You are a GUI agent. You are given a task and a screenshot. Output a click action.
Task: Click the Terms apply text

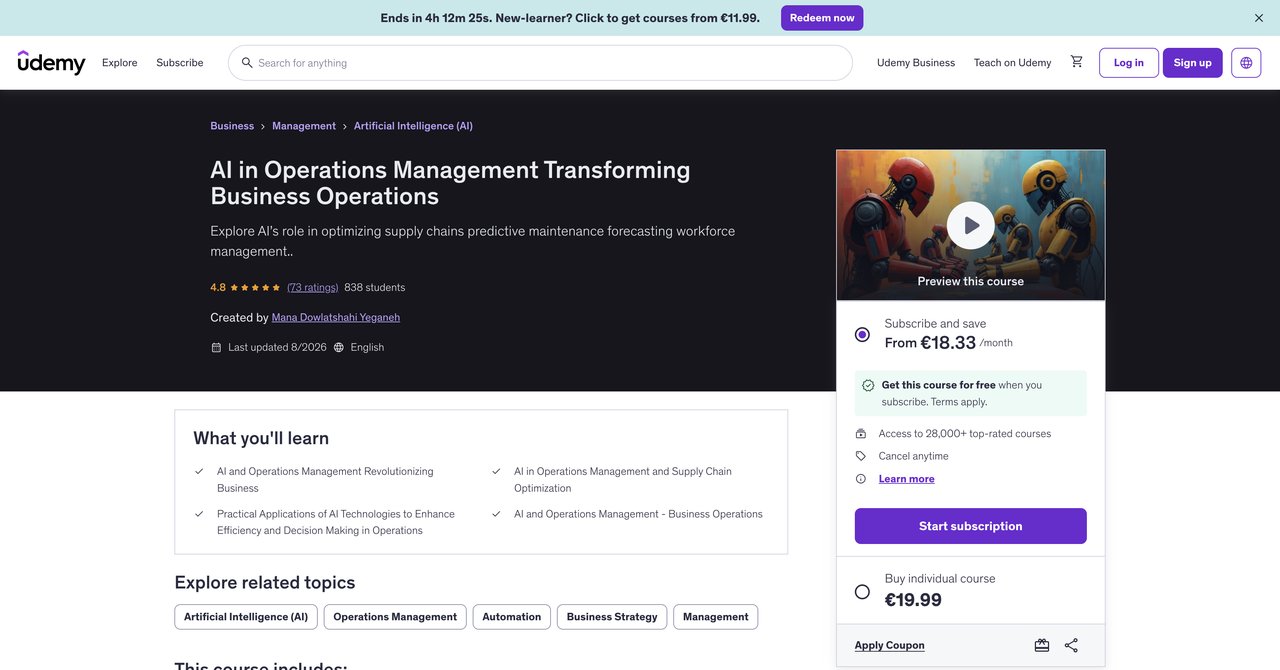point(959,402)
